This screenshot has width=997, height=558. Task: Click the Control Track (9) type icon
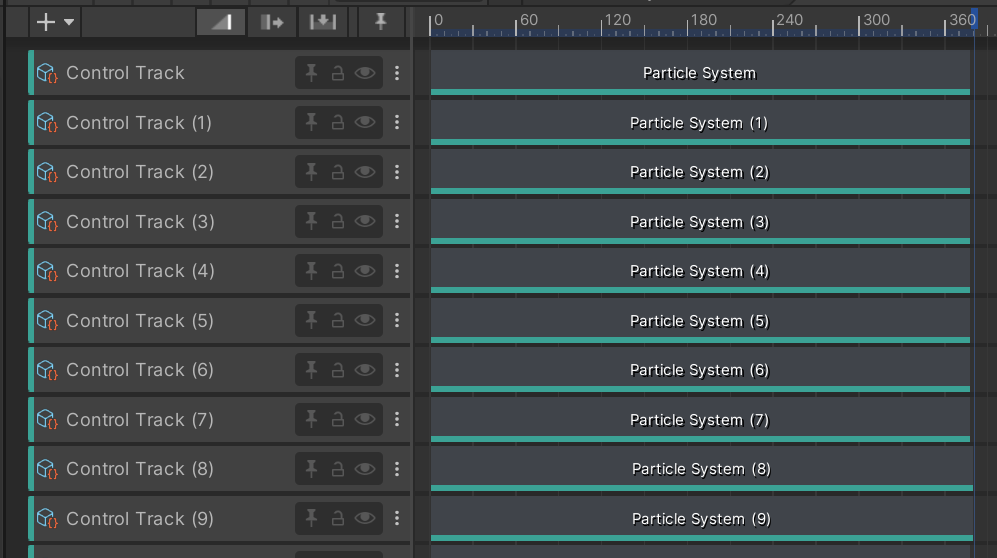pyautogui.click(x=47, y=519)
